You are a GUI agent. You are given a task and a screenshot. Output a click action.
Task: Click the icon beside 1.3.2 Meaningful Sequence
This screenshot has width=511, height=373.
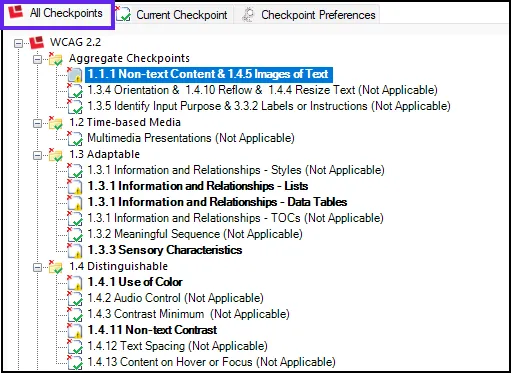[75, 234]
